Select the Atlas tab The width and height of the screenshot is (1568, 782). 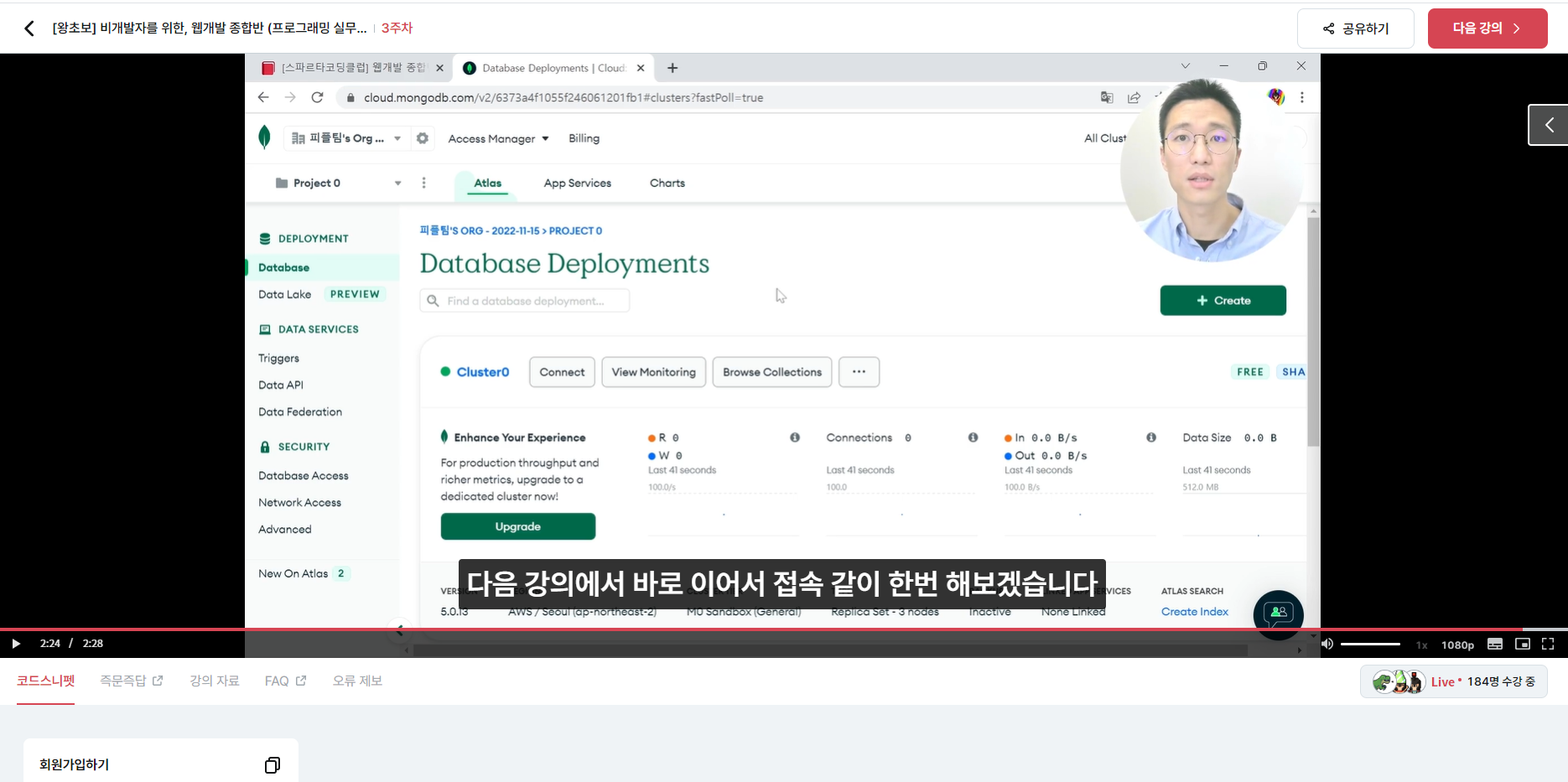[x=487, y=183]
